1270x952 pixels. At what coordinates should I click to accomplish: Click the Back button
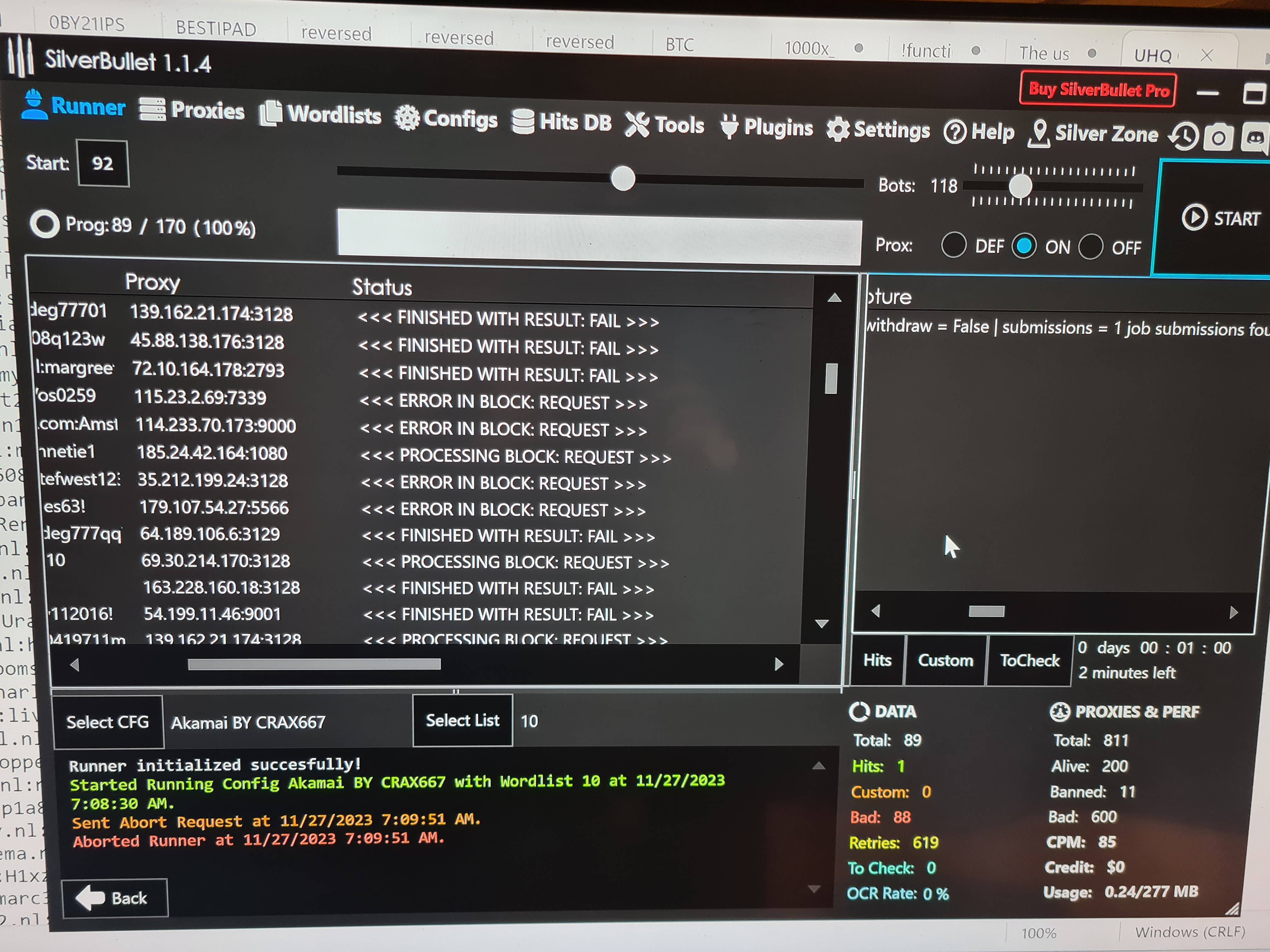pyautogui.click(x=115, y=898)
